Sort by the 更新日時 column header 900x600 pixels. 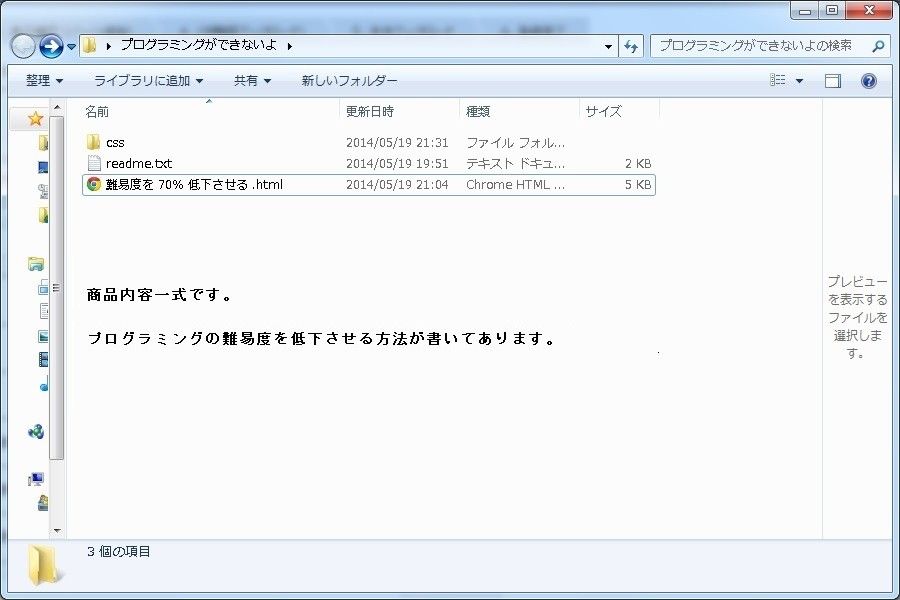[x=370, y=112]
